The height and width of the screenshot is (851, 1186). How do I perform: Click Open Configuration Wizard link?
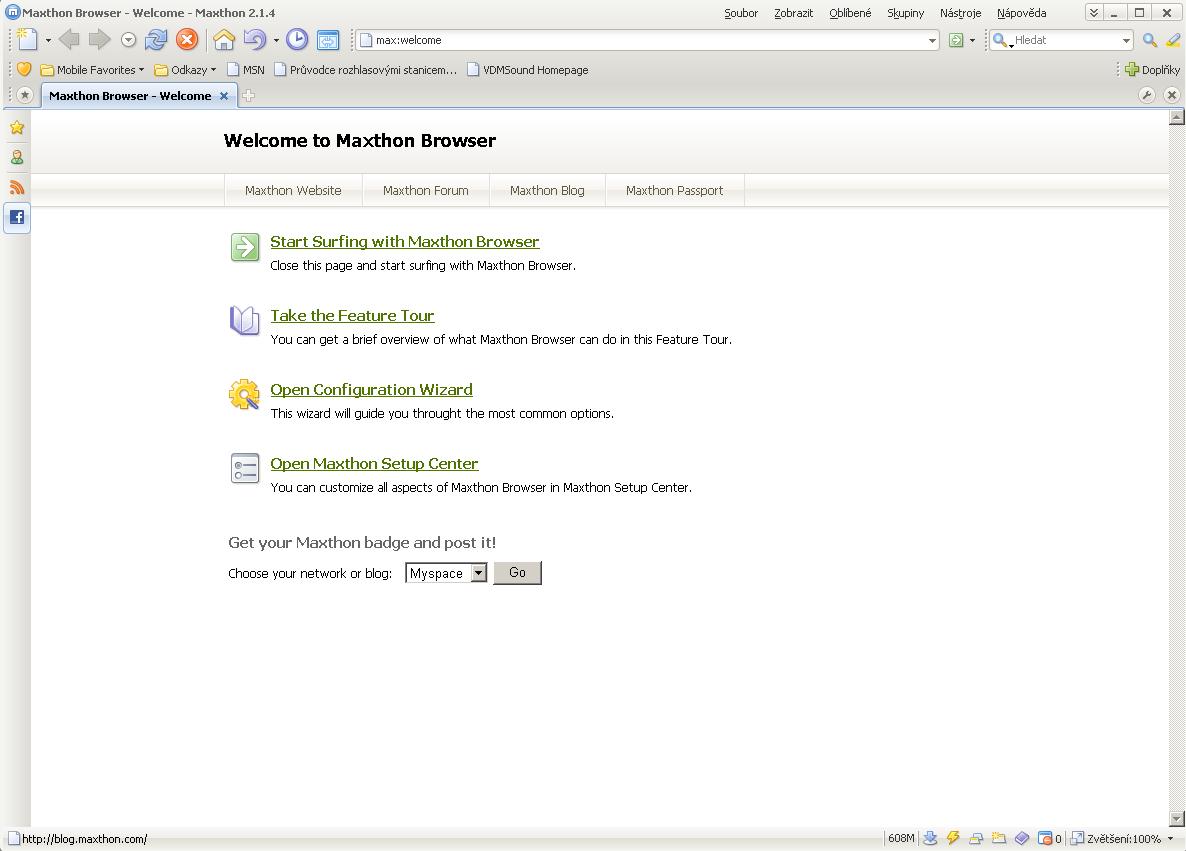click(371, 390)
